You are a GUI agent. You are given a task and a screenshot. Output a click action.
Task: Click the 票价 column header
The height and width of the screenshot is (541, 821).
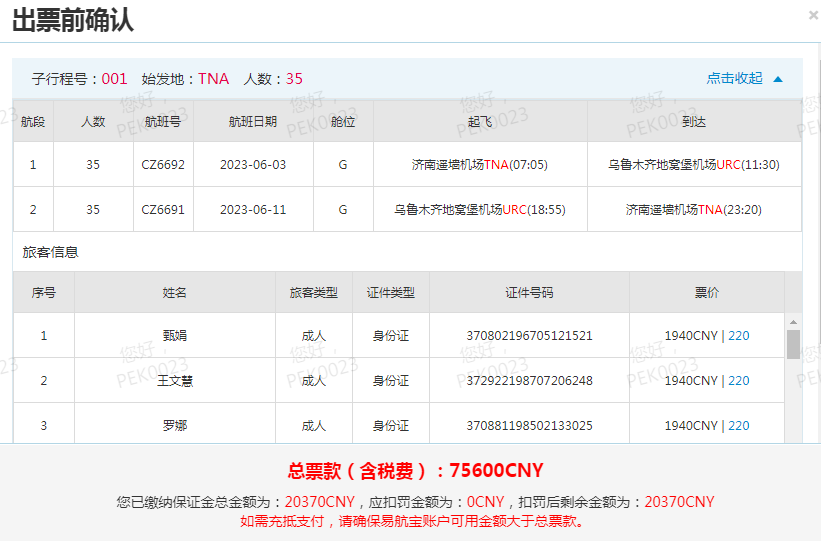pyautogui.click(x=706, y=293)
